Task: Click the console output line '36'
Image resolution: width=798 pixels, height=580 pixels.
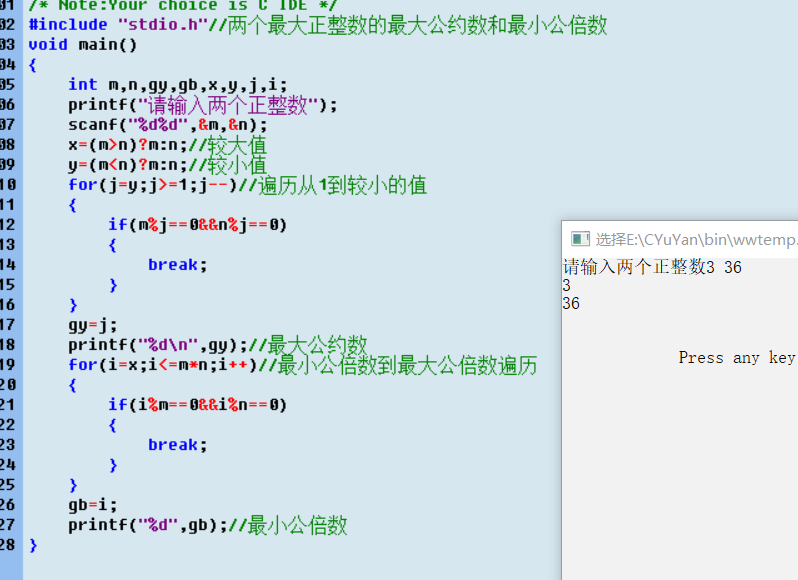Action: tap(571, 304)
